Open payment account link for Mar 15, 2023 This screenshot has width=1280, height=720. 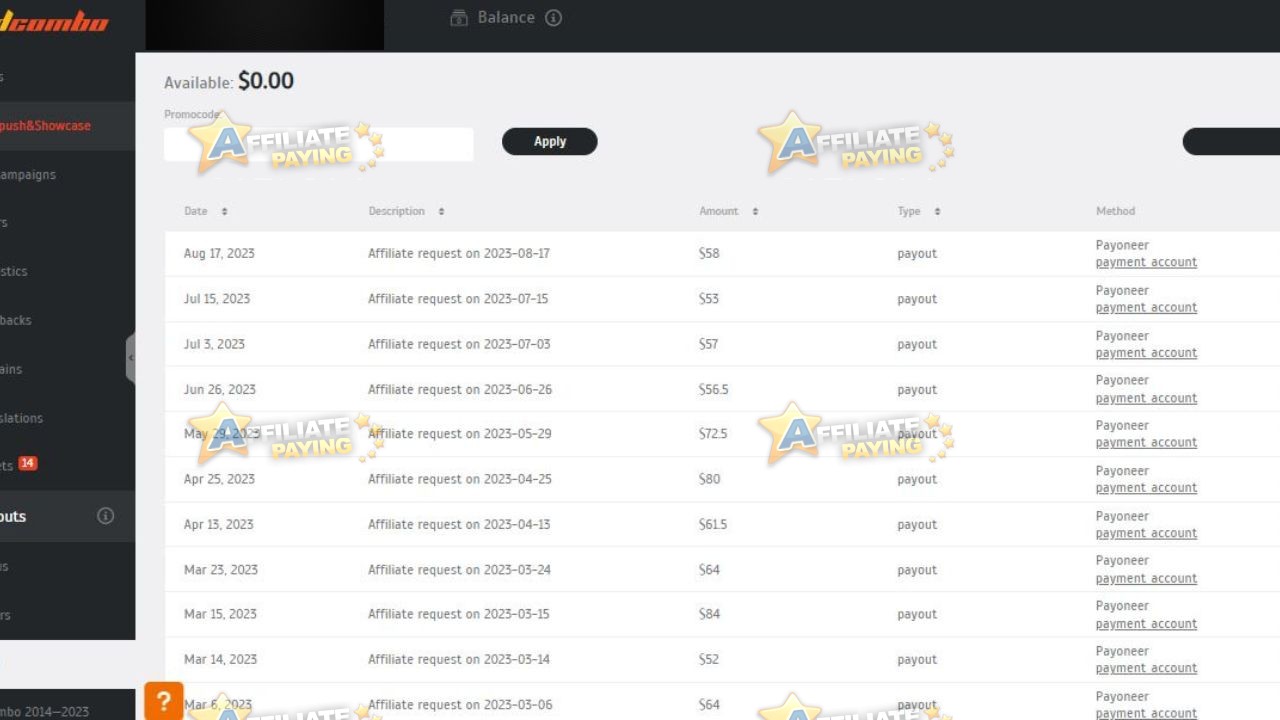pyautogui.click(x=1146, y=624)
